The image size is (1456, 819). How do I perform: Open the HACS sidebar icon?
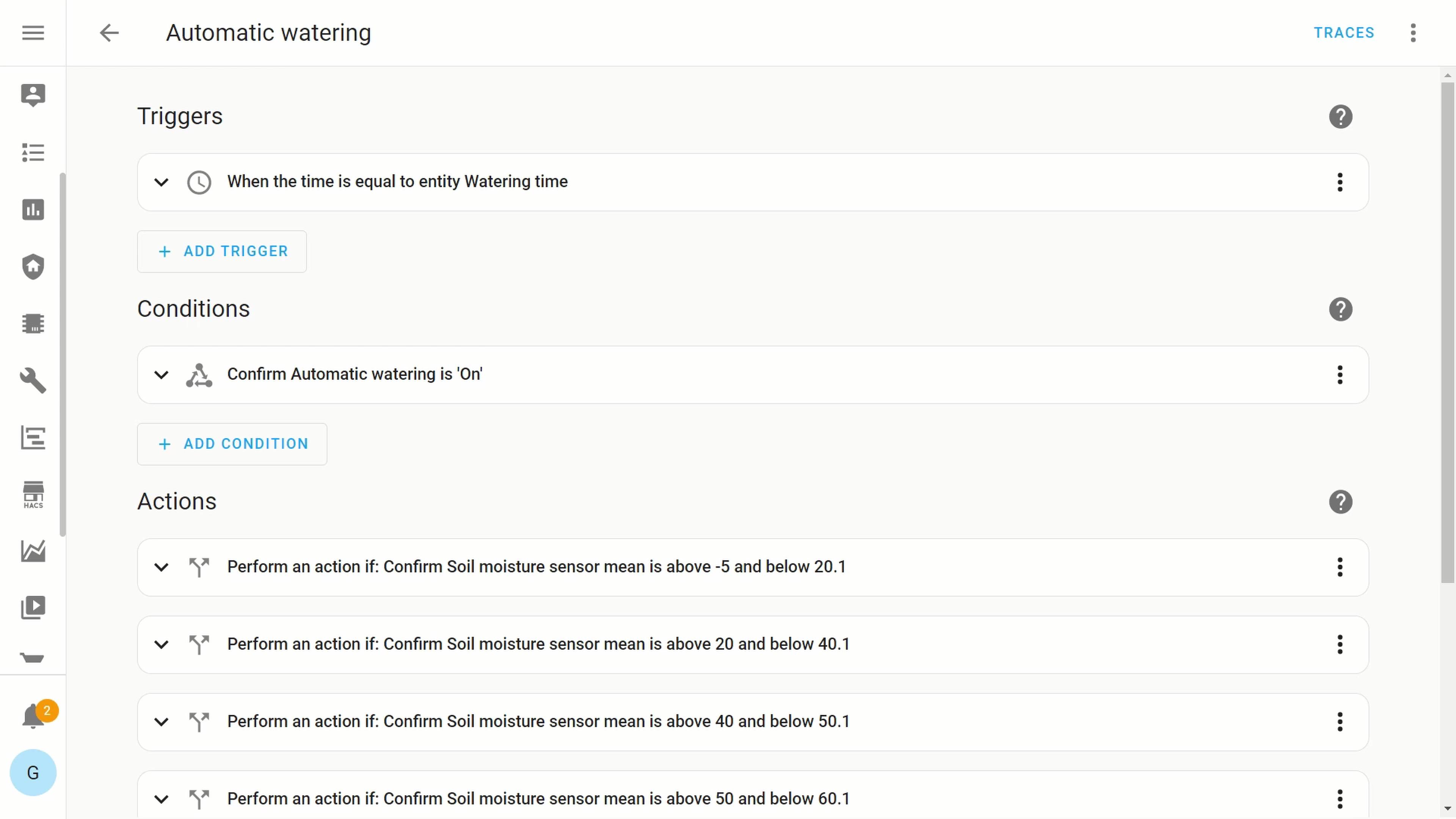33,494
